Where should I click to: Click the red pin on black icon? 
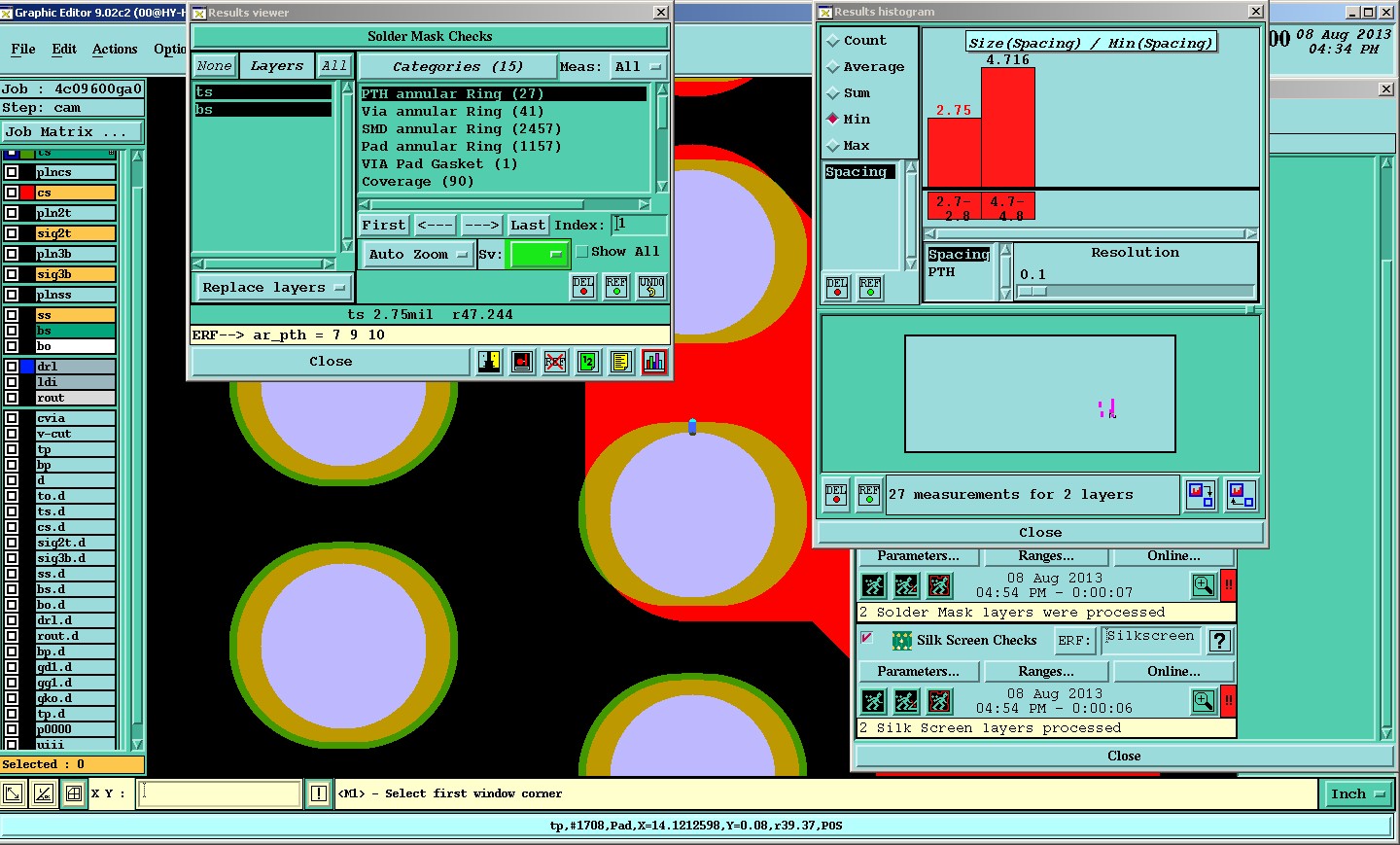click(x=522, y=362)
